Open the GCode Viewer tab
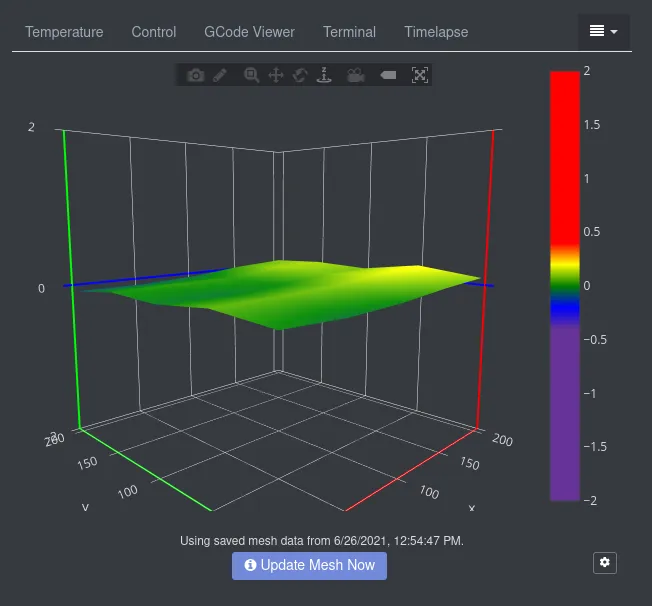The width and height of the screenshot is (652, 606). (249, 32)
